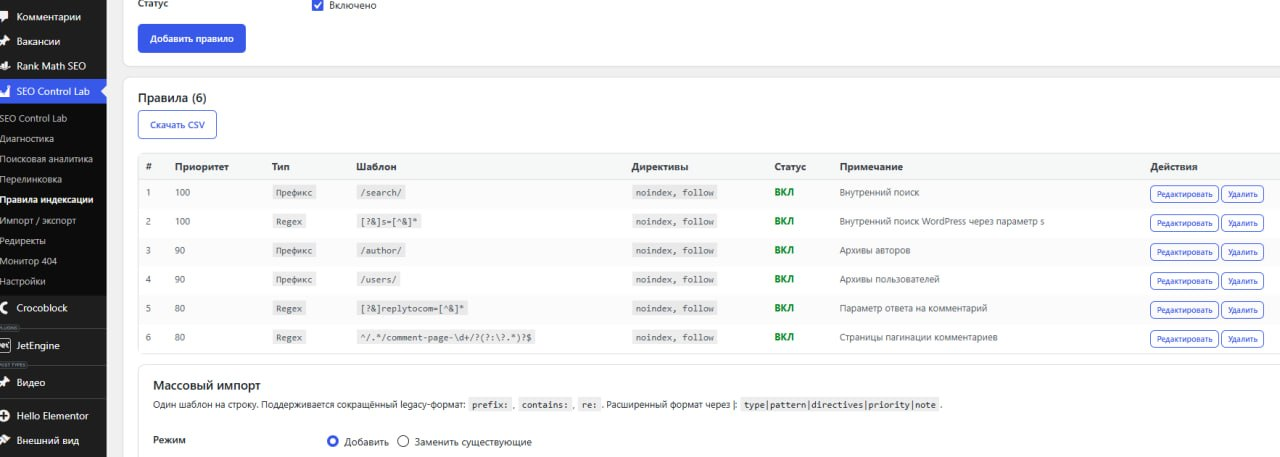This screenshot has width=1280, height=457.
Task: Delete the [?&]s=[^&]* regex rule
Action: pyautogui.click(x=1242, y=223)
